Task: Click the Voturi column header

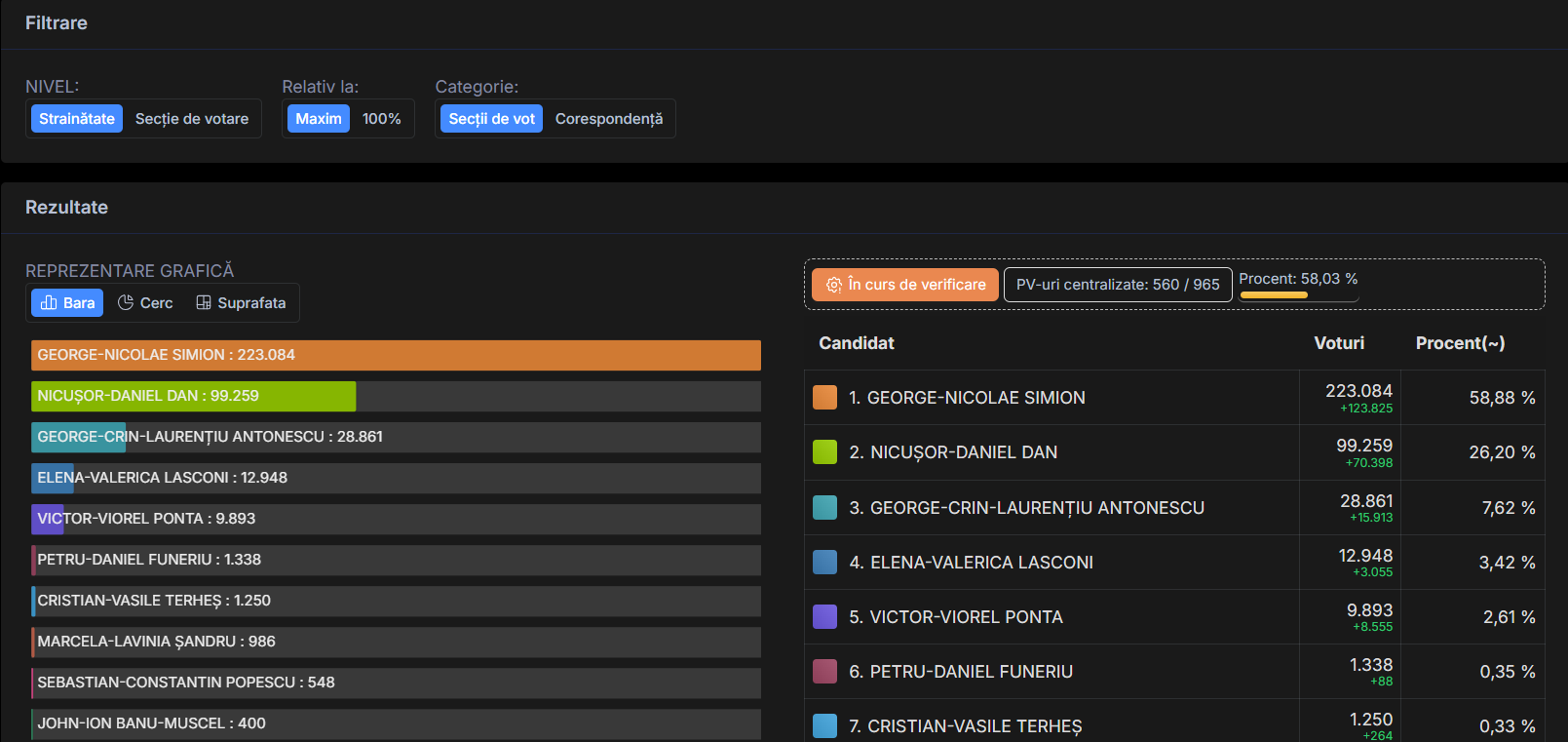Action: 1339,343
